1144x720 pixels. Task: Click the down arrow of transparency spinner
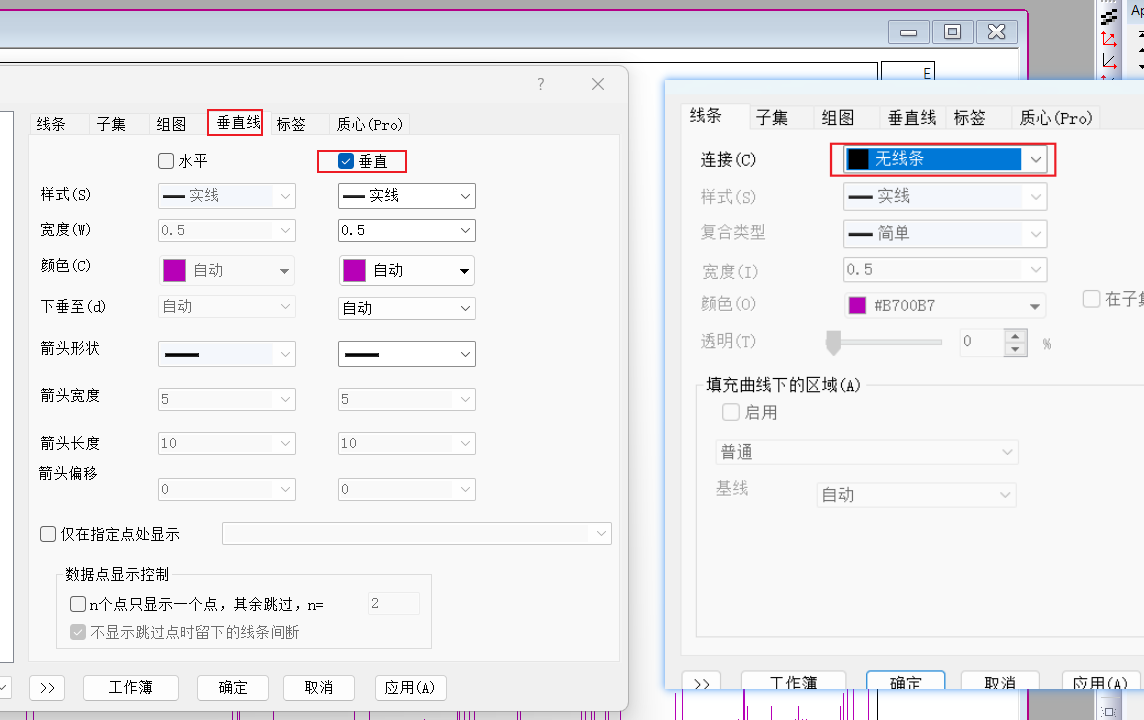coord(1016,349)
